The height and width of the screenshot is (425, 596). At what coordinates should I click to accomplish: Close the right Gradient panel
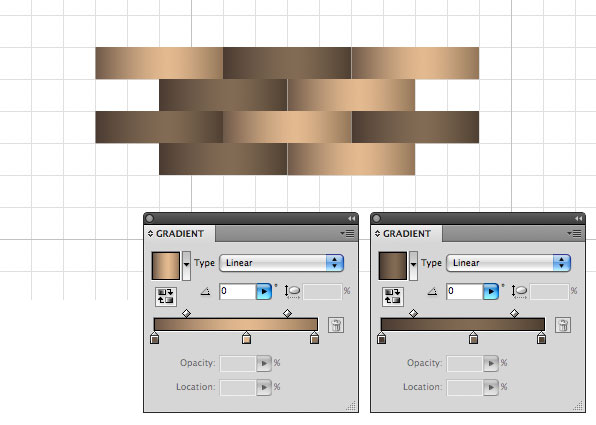(377, 218)
